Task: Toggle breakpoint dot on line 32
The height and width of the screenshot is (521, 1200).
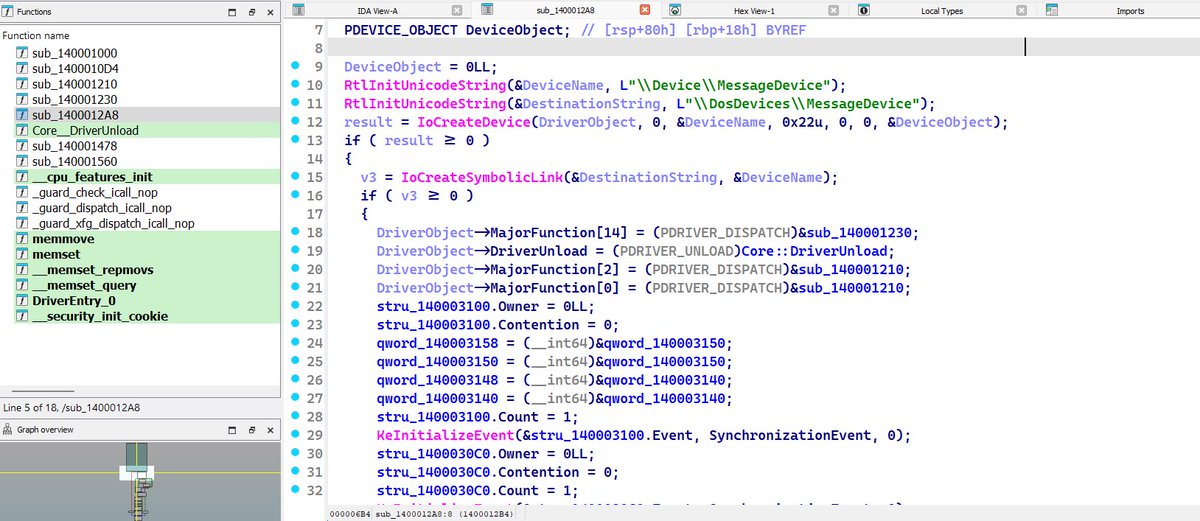Action: coord(297,490)
